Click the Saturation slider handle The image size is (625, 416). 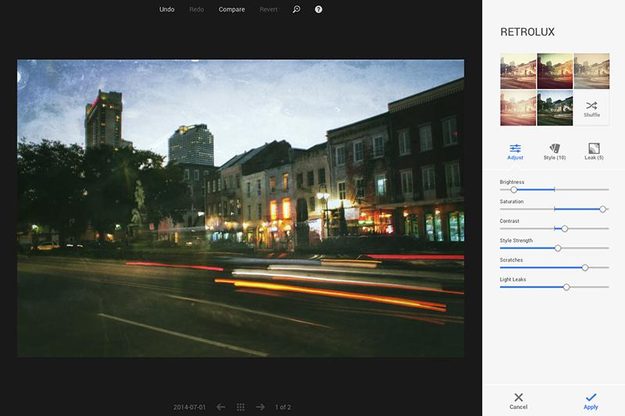[x=603, y=209]
